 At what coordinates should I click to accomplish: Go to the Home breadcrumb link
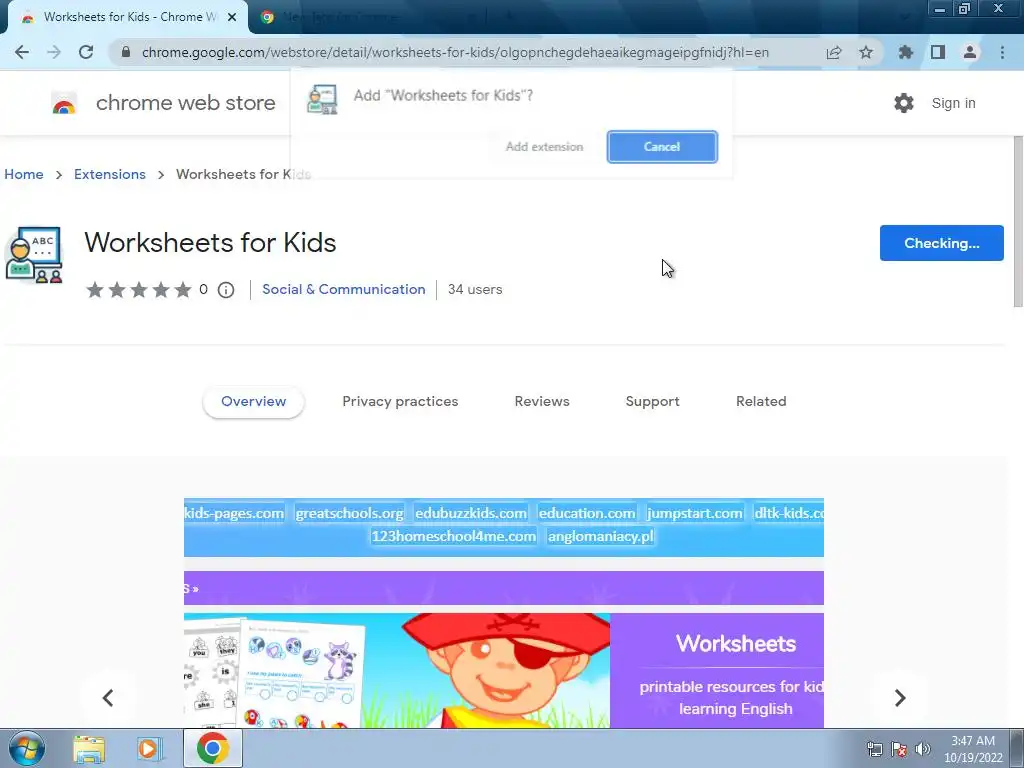[x=24, y=174]
